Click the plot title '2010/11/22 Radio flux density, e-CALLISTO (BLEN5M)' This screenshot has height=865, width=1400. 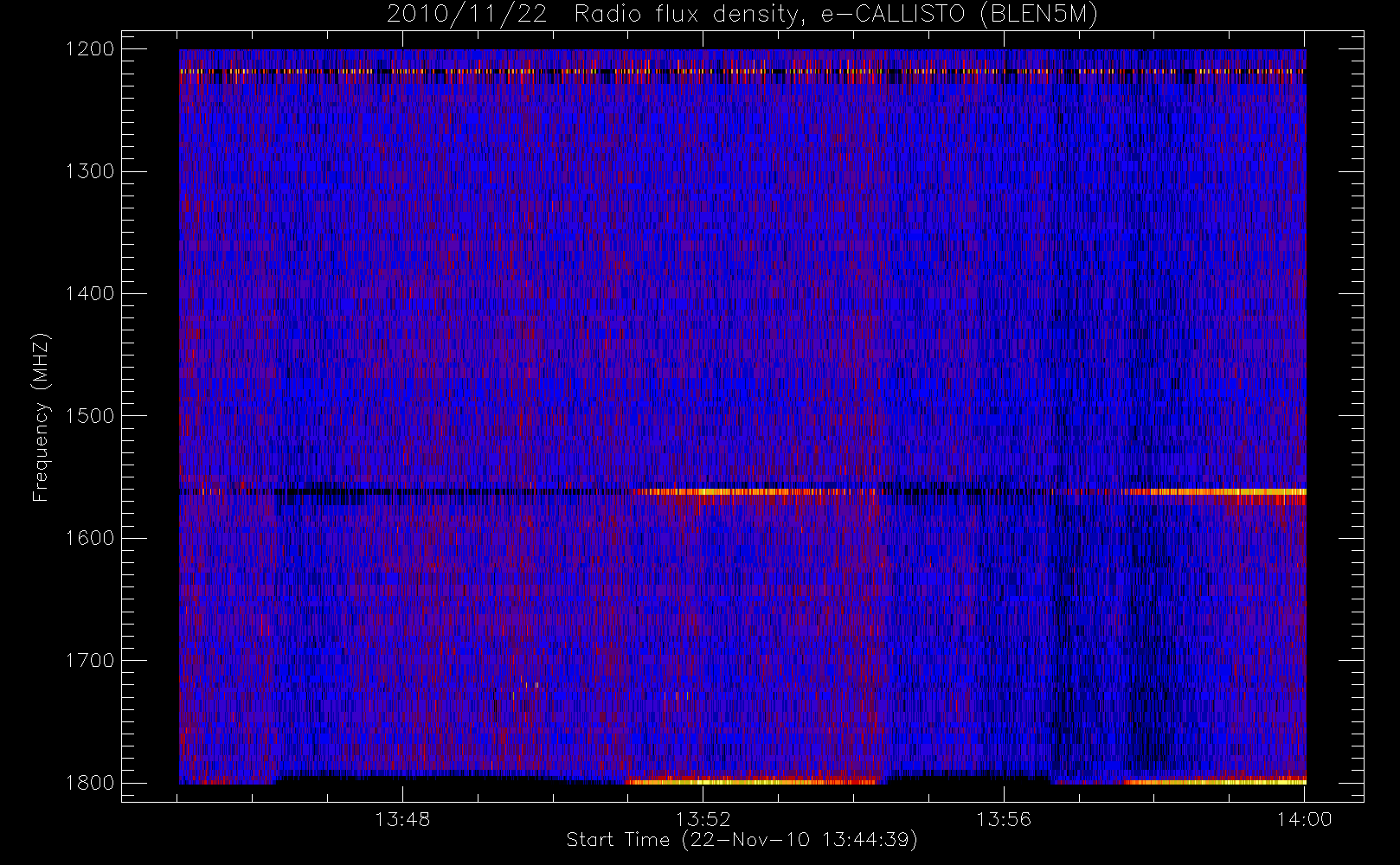[x=742, y=15]
